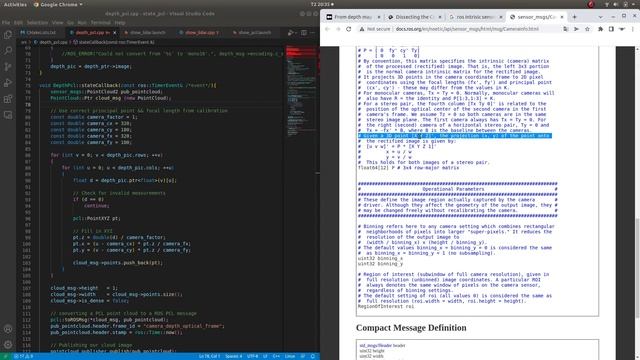Screen dimensions: 640x360
Task: Open the Edit menu in VS Code
Action: tap(18, 23)
